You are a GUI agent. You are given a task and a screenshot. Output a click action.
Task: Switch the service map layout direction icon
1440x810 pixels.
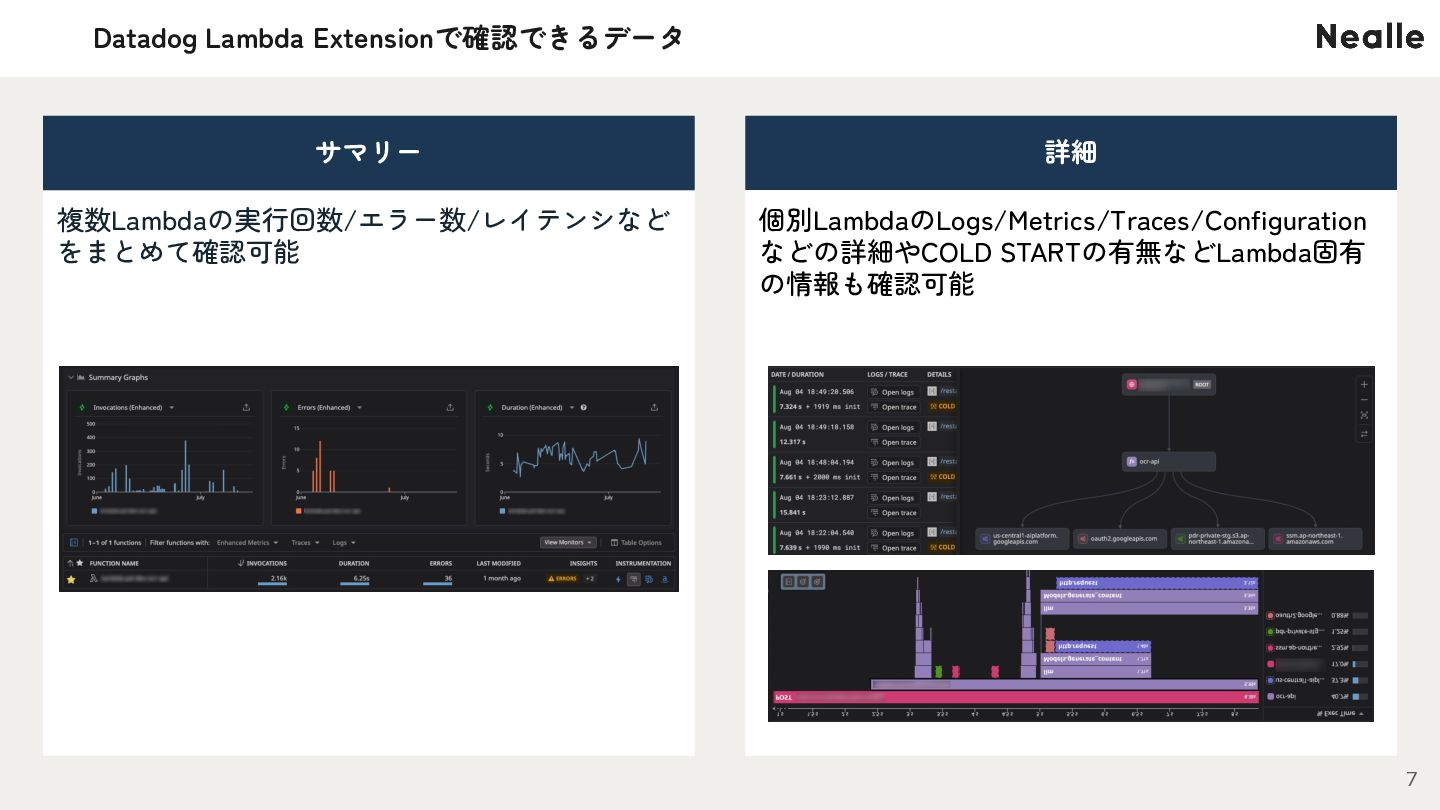[x=1364, y=433]
